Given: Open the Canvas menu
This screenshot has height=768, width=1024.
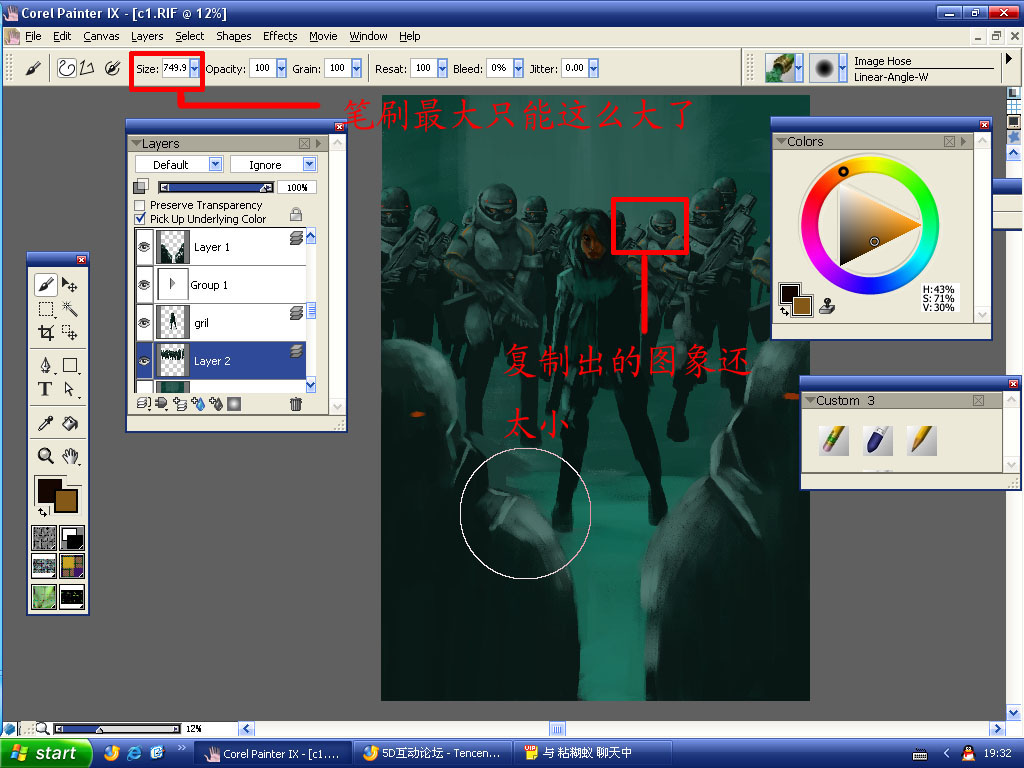Looking at the screenshot, I should click(x=101, y=37).
